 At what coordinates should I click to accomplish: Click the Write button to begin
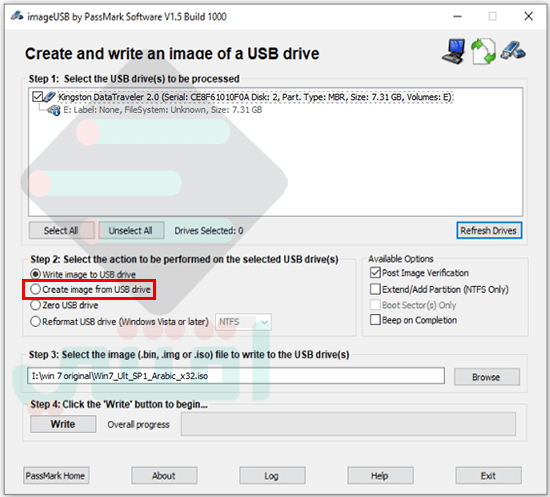point(63,424)
